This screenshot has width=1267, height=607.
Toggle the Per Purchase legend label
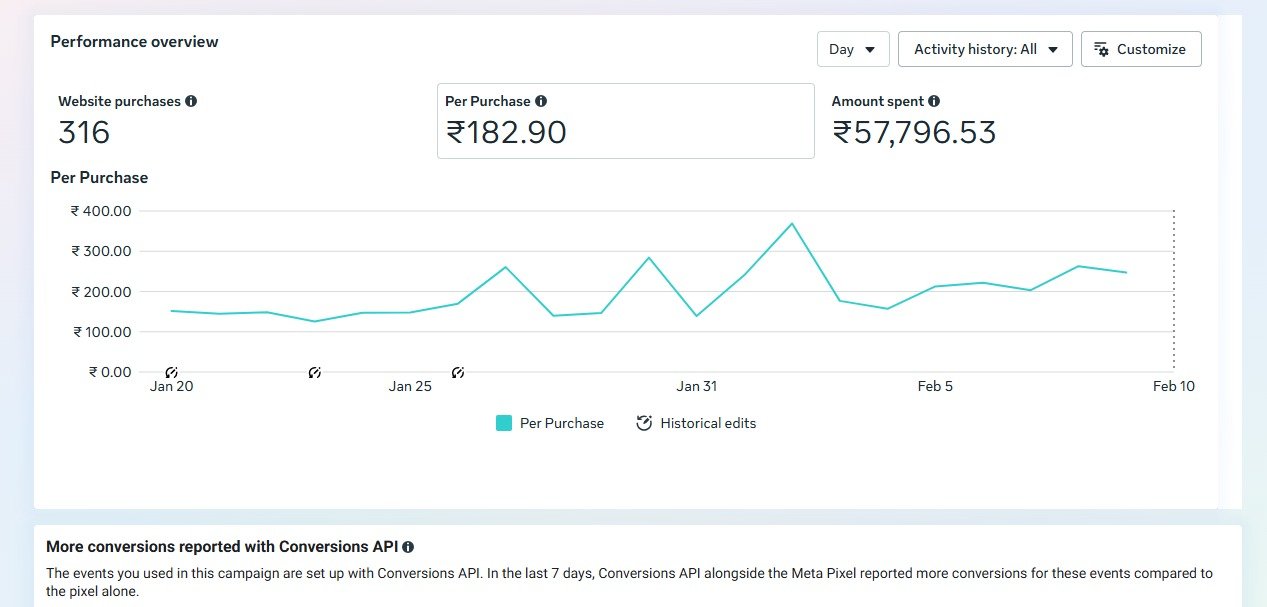[x=562, y=423]
